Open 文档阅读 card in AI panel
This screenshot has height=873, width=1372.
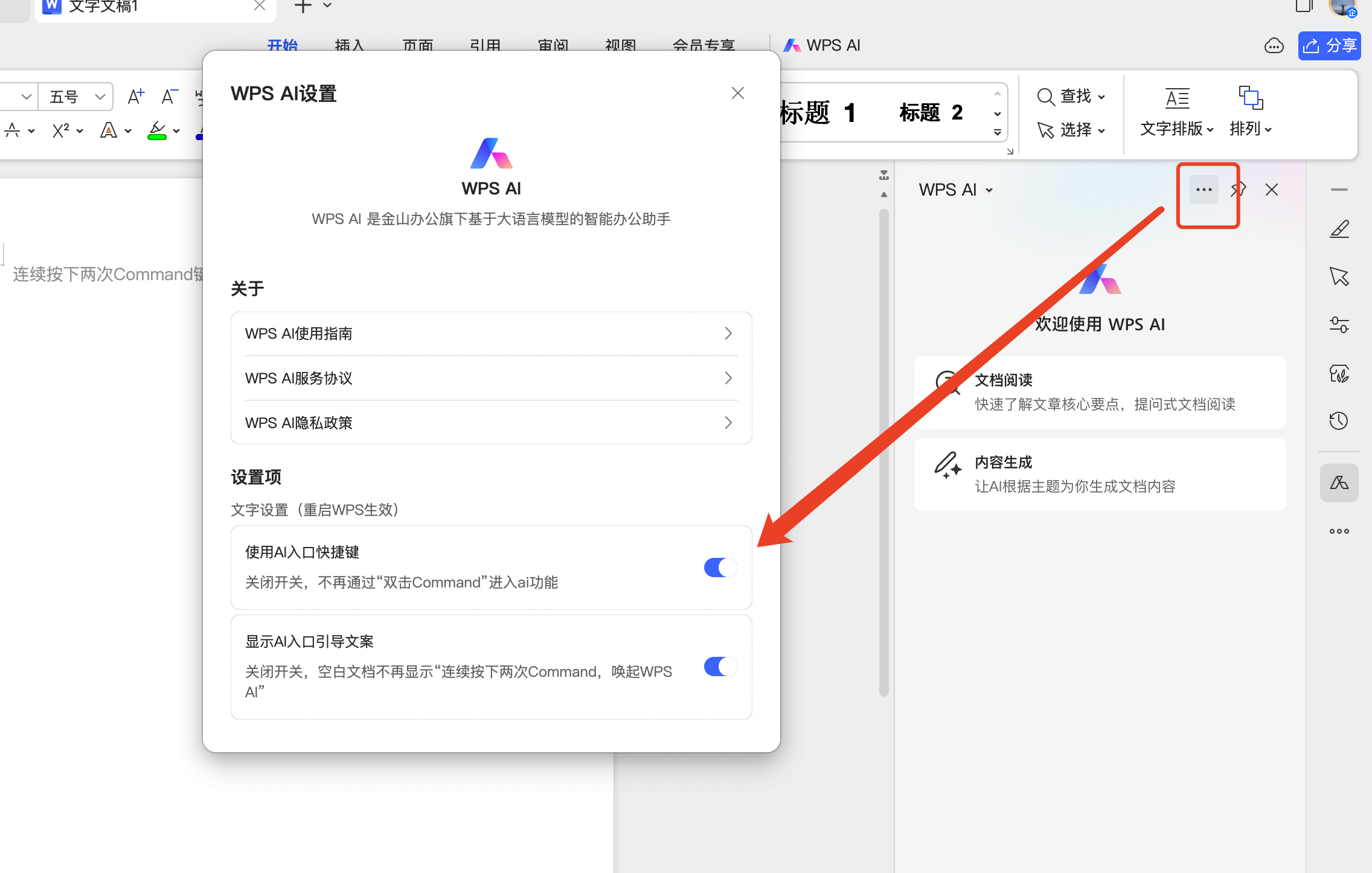tap(1100, 392)
